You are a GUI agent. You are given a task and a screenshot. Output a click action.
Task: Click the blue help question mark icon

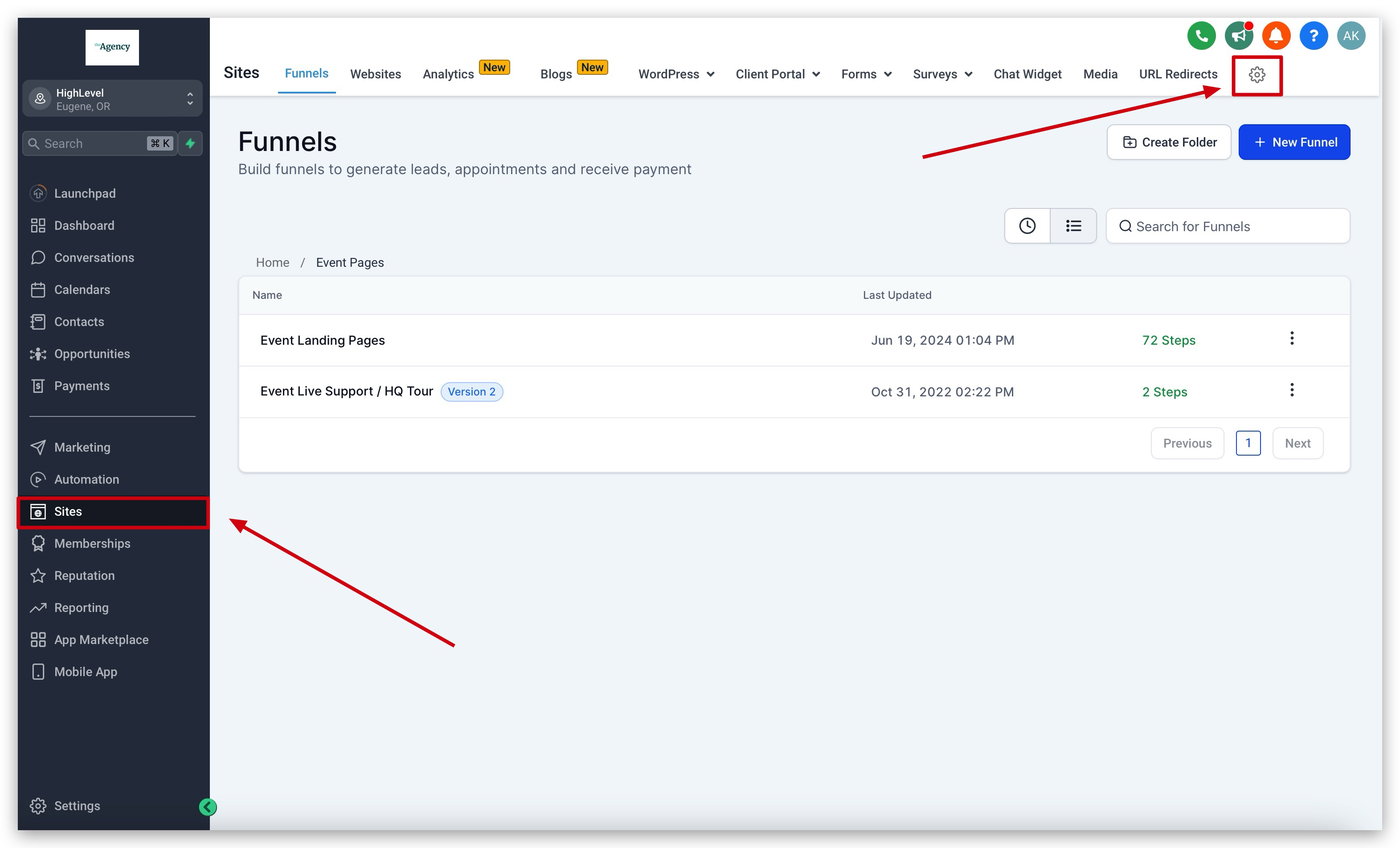1314,36
